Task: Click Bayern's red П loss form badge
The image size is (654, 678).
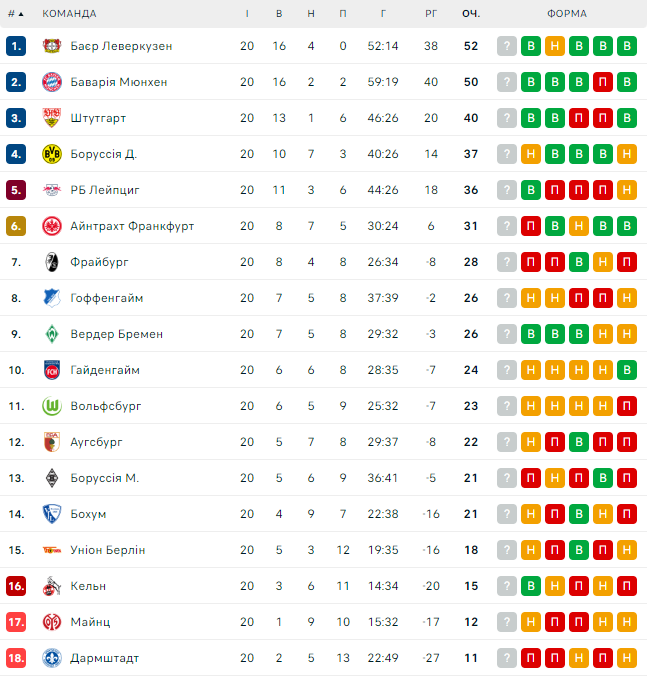Action: point(603,82)
